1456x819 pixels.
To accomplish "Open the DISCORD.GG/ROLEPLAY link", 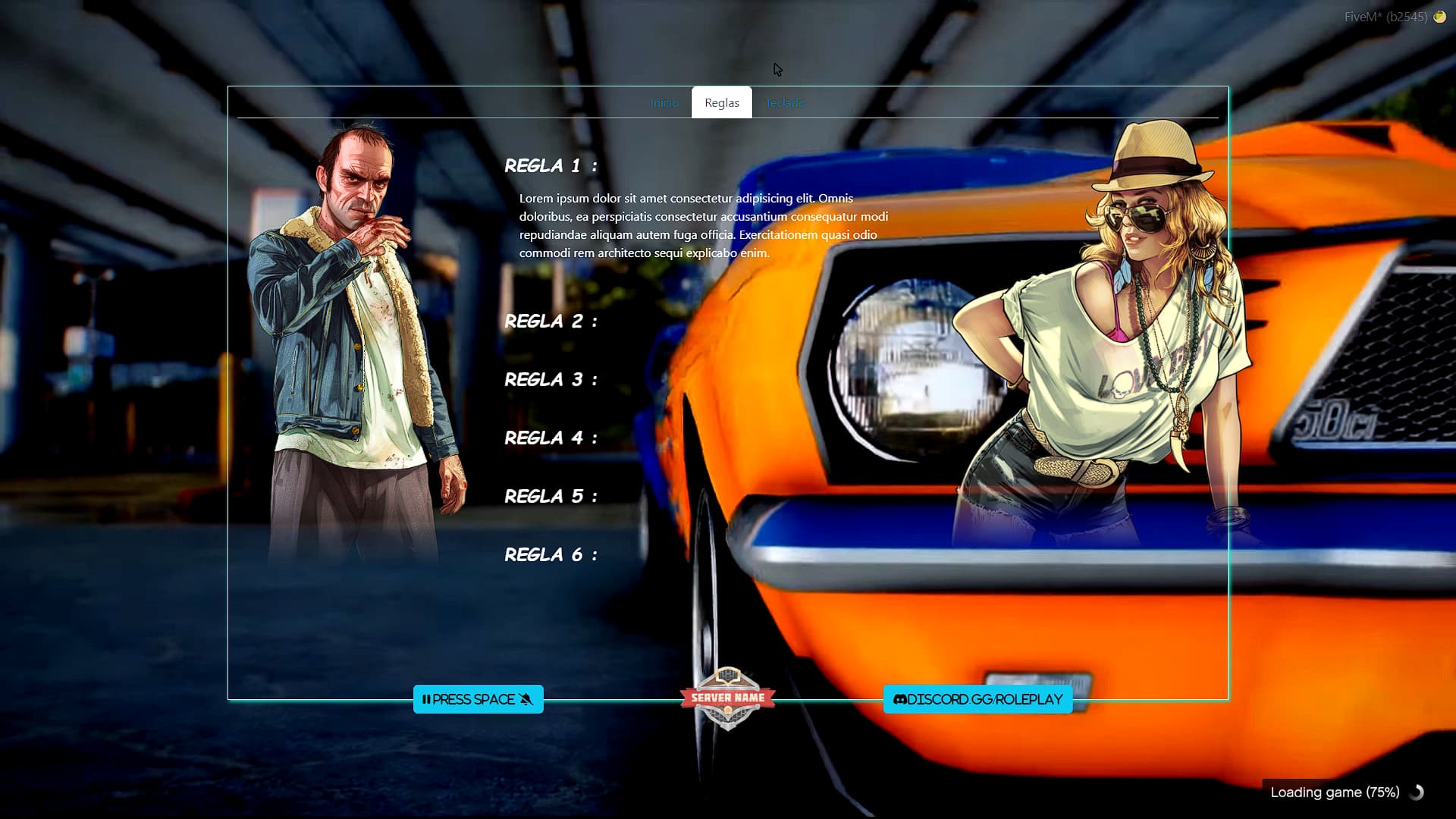I will click(x=984, y=699).
